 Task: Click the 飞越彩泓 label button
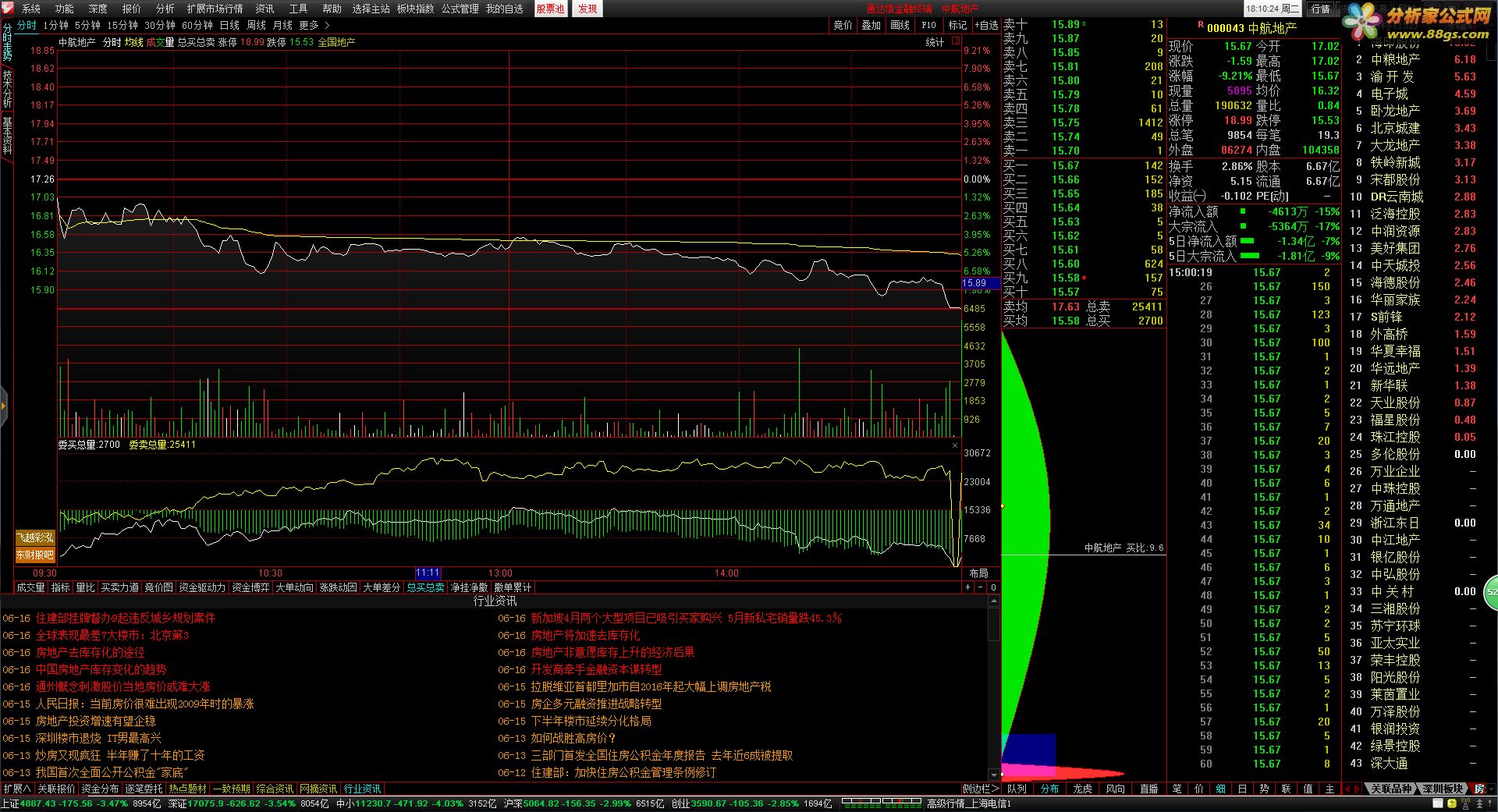tap(36, 538)
